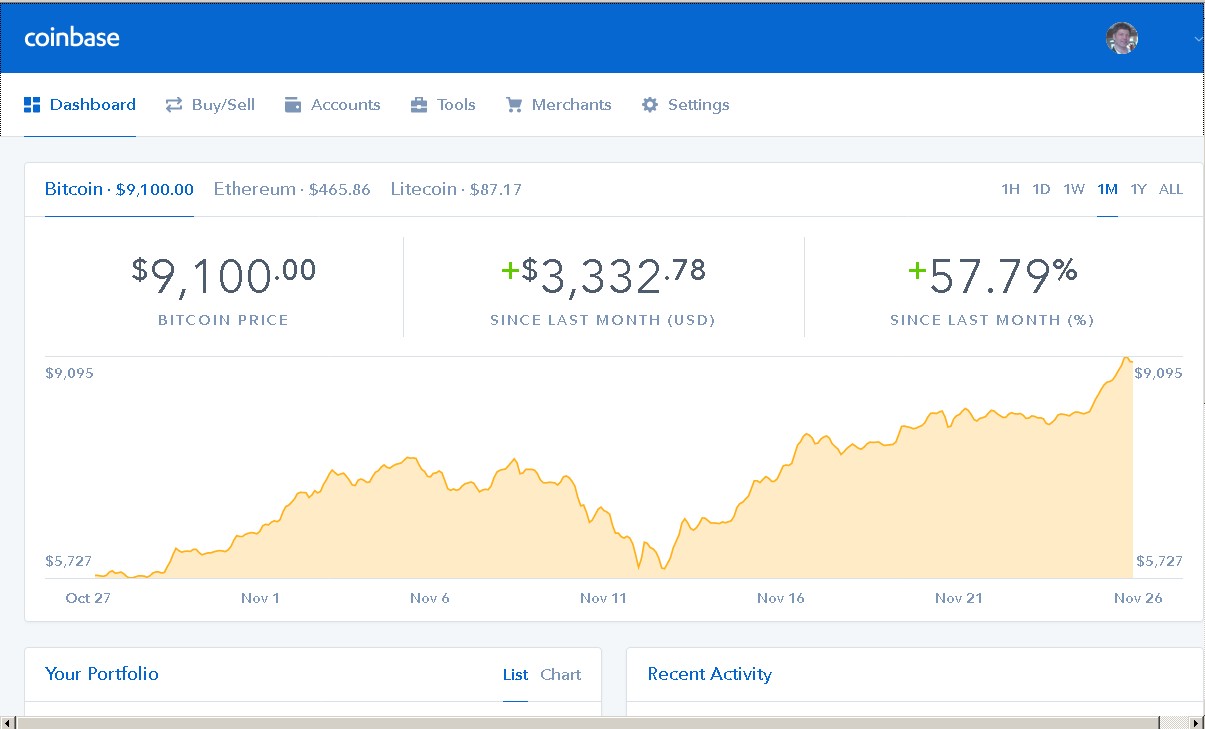Switch to the Litecoin price tab
Screen dimensions: 1205x729
point(456,189)
